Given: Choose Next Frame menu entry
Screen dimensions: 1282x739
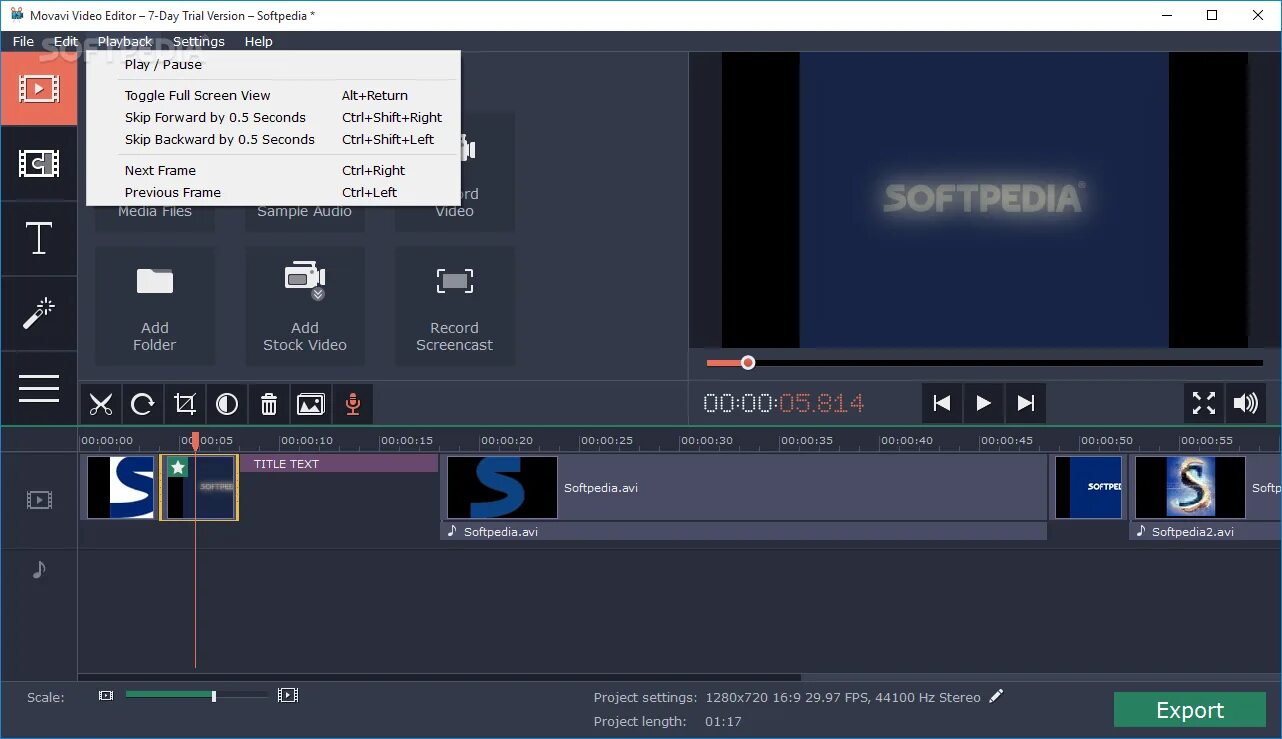Looking at the screenshot, I should point(273,170).
